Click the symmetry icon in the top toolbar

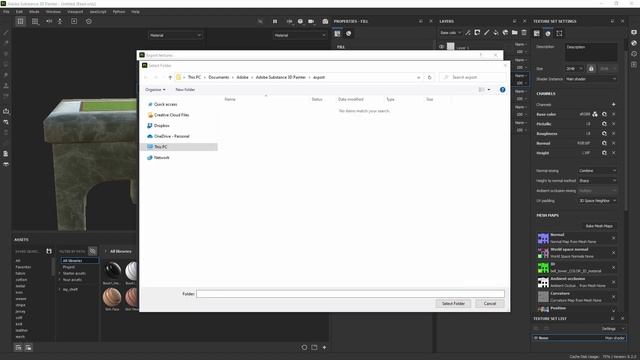point(49,21)
